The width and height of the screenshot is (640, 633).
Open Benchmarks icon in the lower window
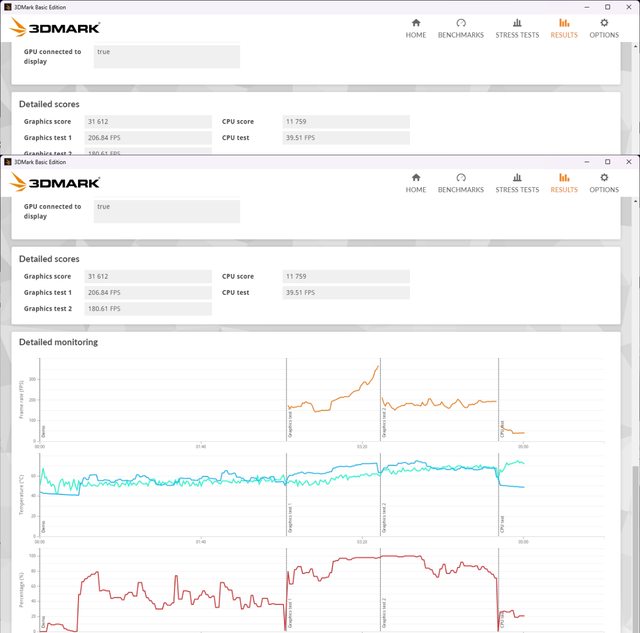(460, 182)
